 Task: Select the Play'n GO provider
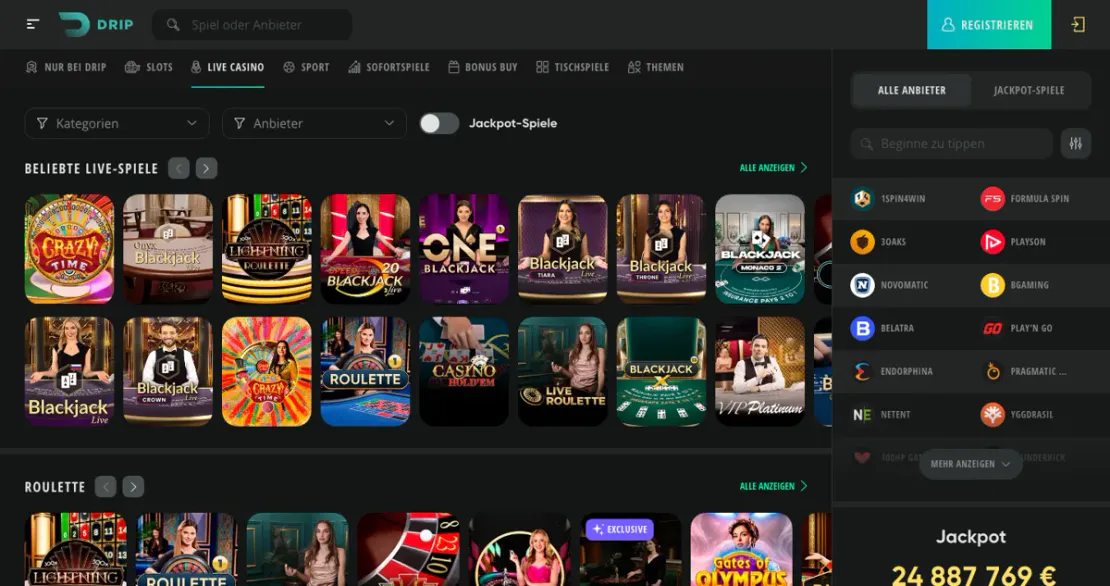(1016, 328)
